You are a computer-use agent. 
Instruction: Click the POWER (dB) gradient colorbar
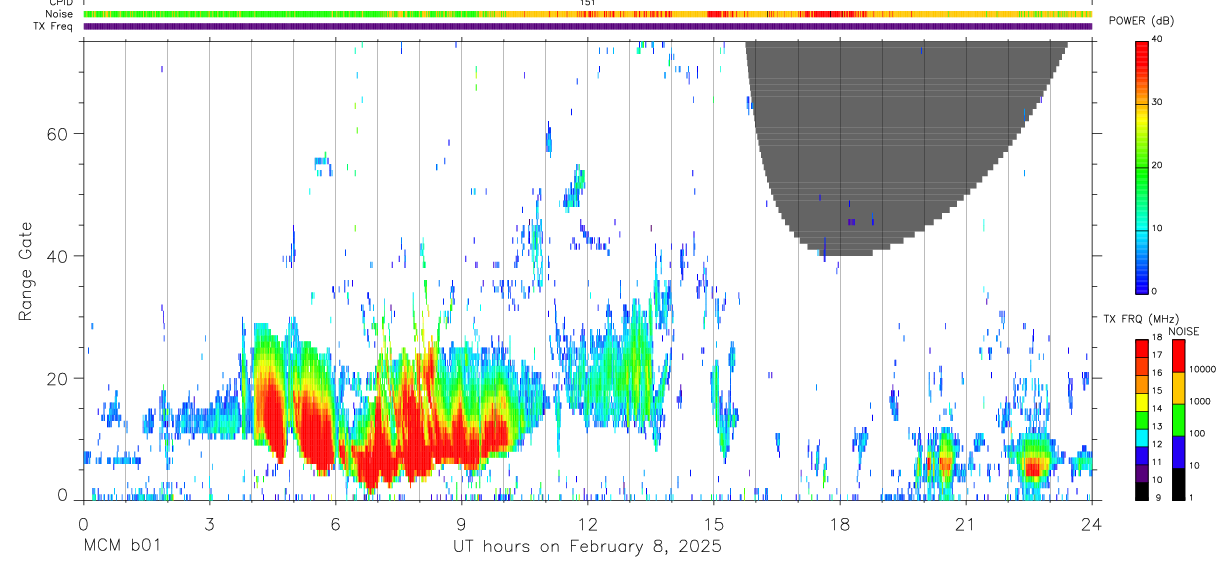[1141, 166]
